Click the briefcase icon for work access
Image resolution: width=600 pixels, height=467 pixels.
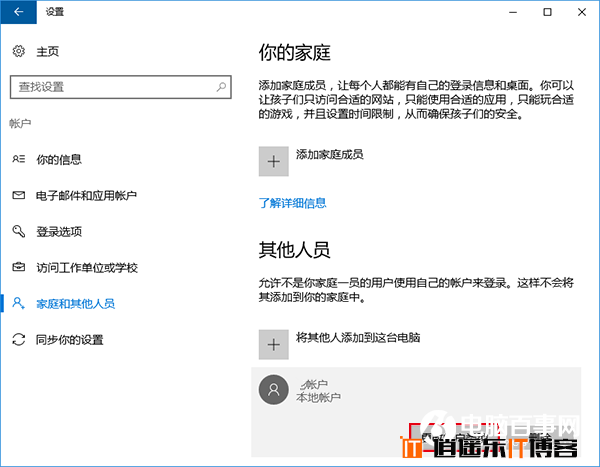click(17, 267)
